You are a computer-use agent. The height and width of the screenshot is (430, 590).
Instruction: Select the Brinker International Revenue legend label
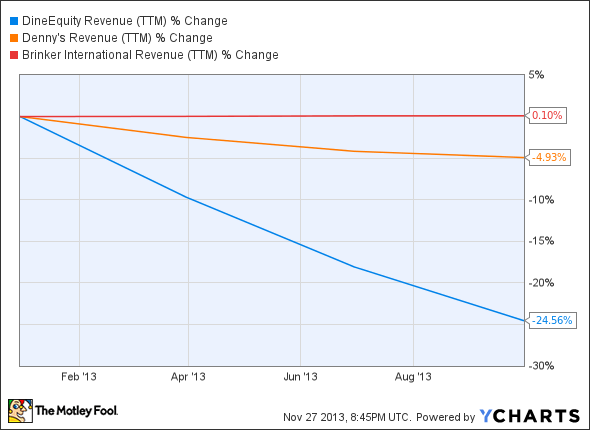[150, 55]
